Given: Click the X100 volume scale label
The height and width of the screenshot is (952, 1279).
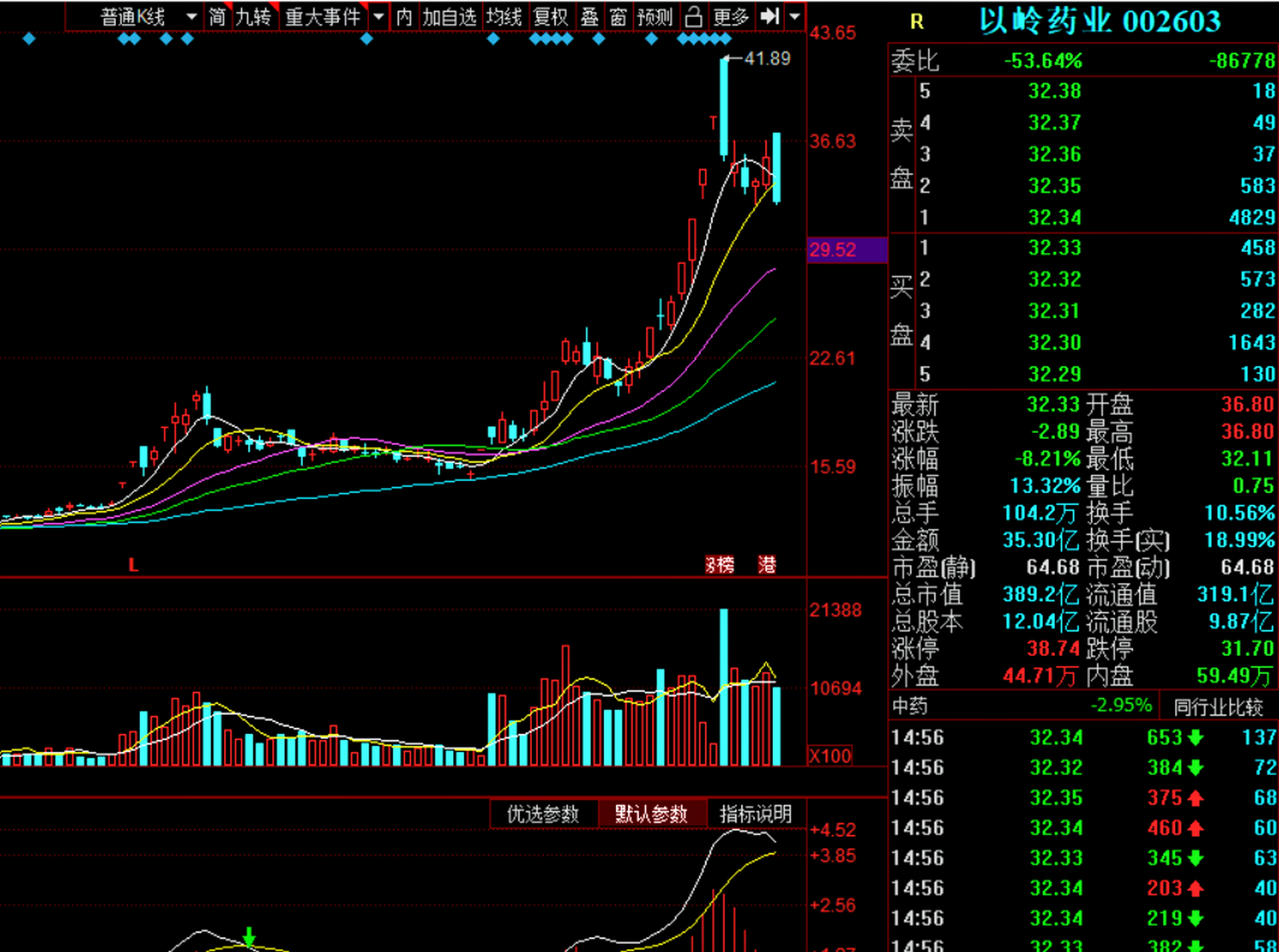Looking at the screenshot, I should 830,756.
